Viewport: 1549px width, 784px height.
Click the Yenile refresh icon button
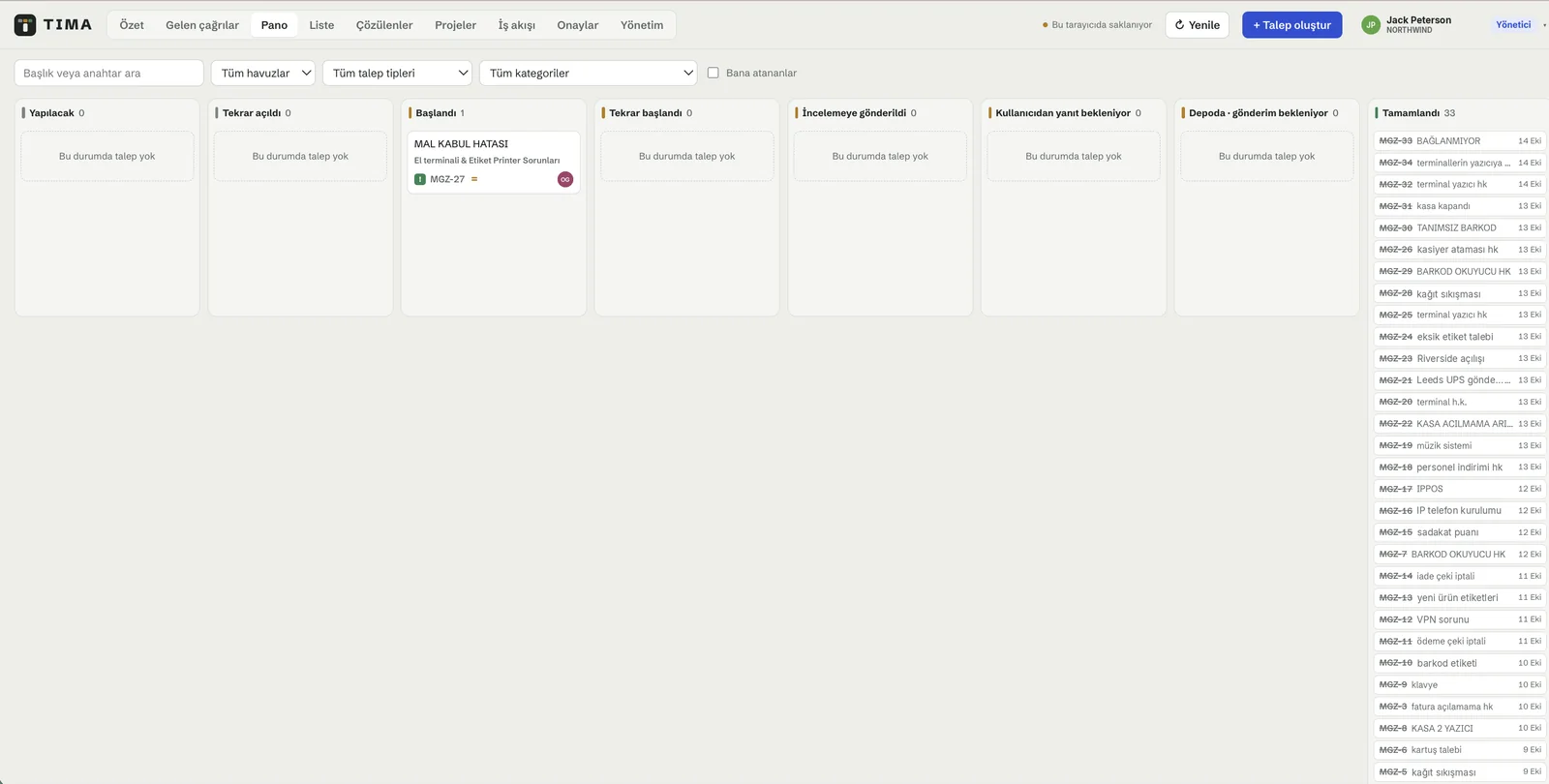(1197, 25)
